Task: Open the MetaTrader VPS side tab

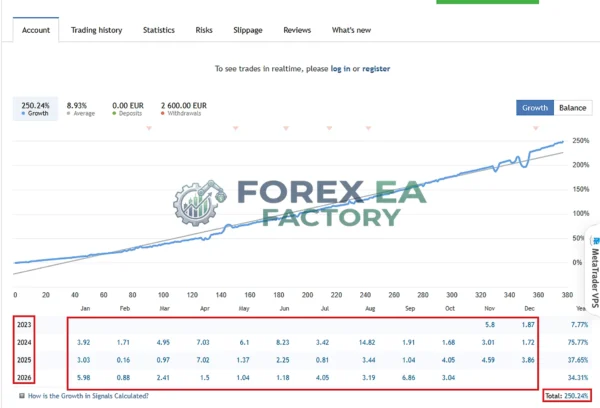Action: tap(594, 272)
